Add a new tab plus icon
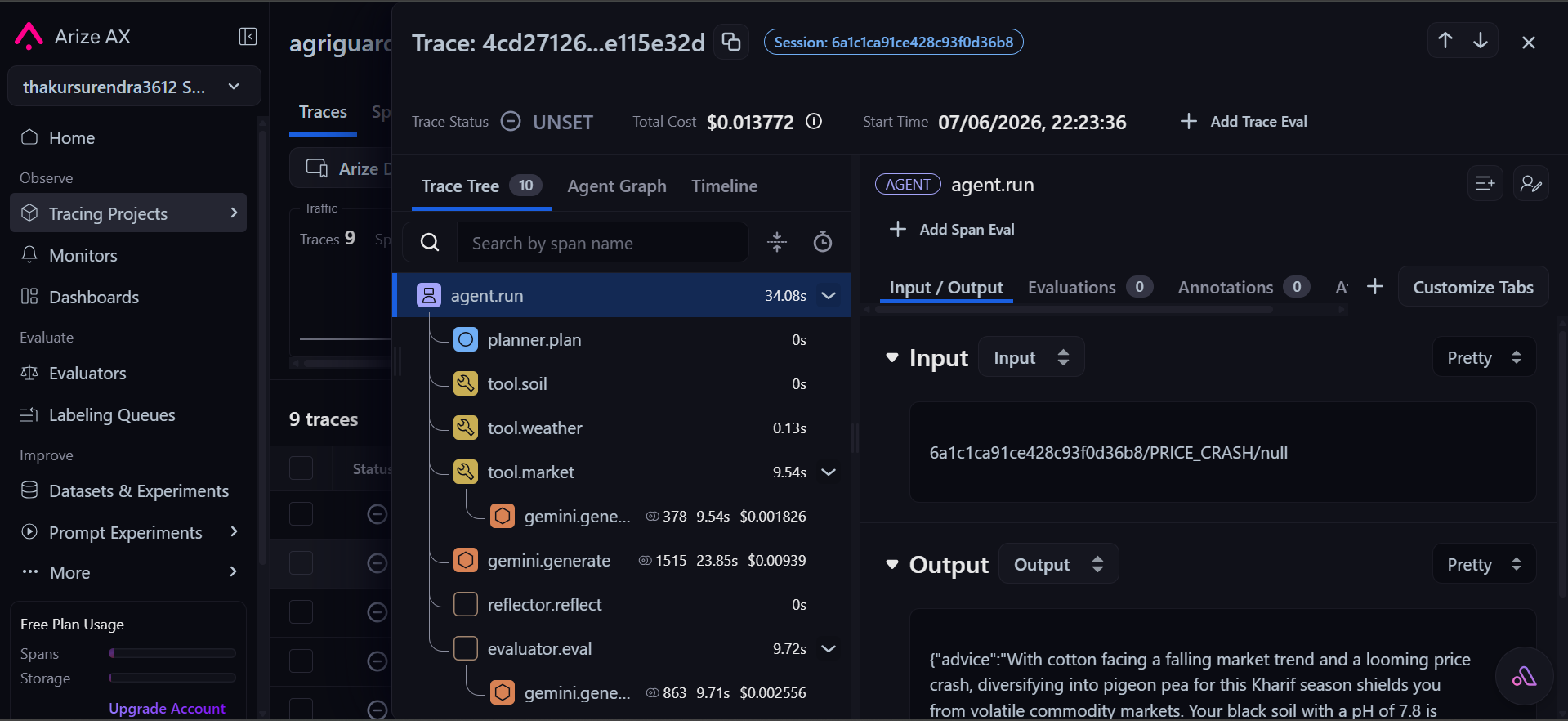 pos(1375,286)
